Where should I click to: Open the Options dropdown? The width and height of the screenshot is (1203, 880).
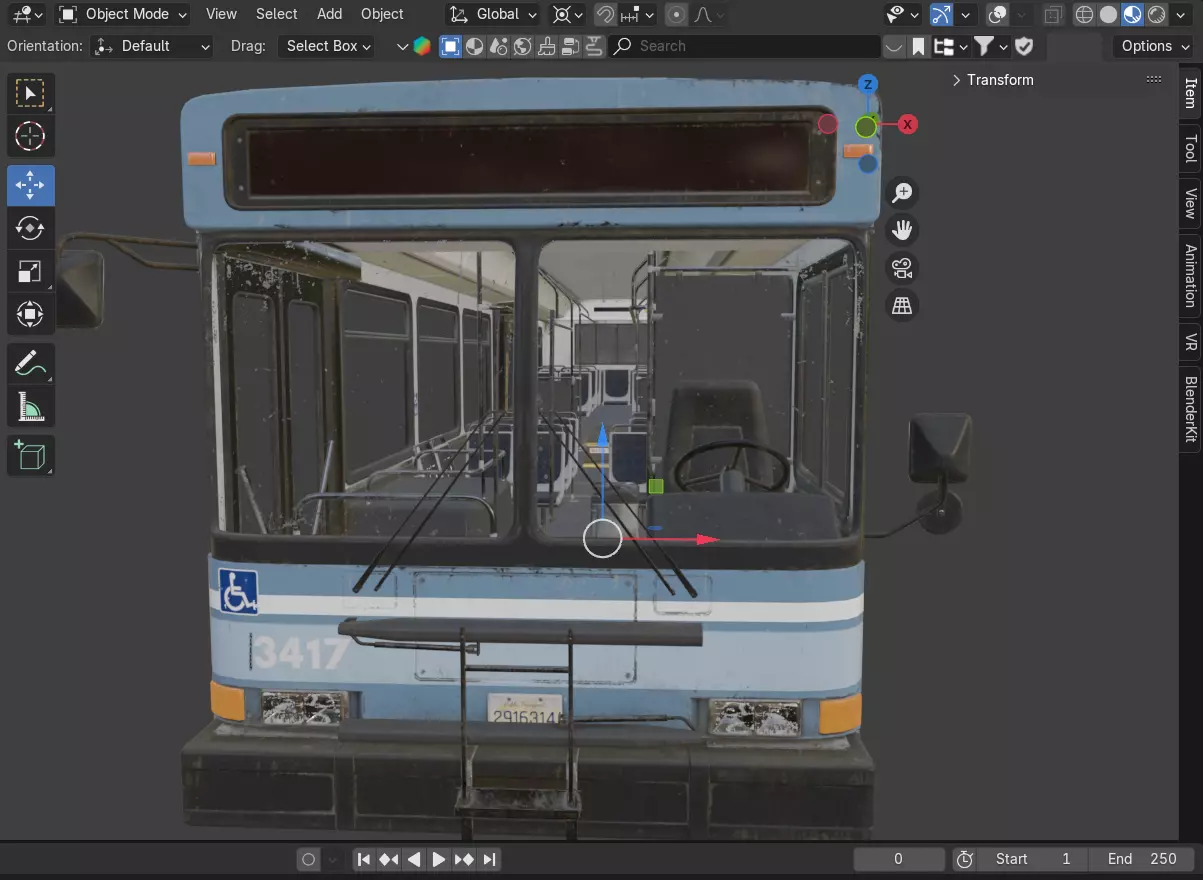pyautogui.click(x=1153, y=46)
